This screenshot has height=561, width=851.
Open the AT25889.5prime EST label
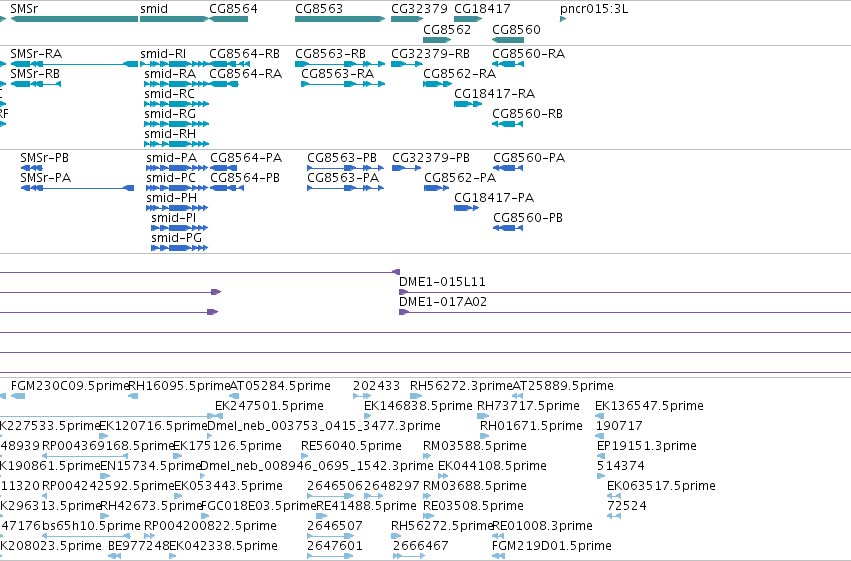point(563,386)
